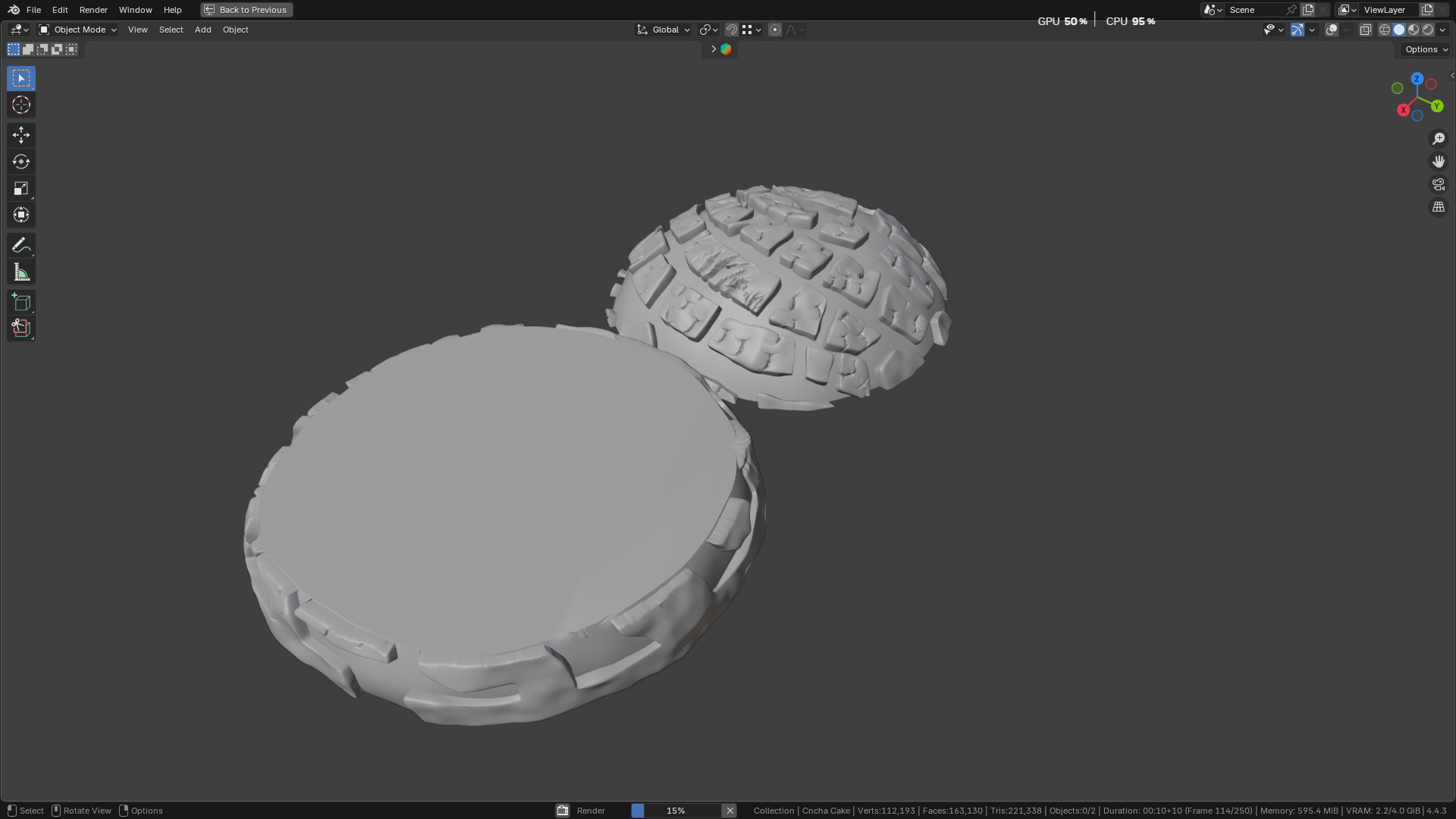
Task: Select the Transform tool
Action: pos(21,215)
